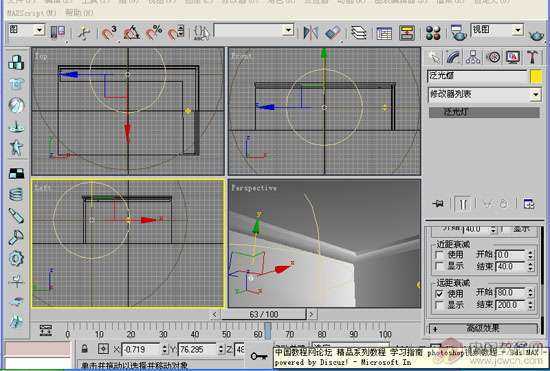This screenshot has height=371, width=550.
Task: Switch to the Display command panel tab
Action: click(513, 57)
